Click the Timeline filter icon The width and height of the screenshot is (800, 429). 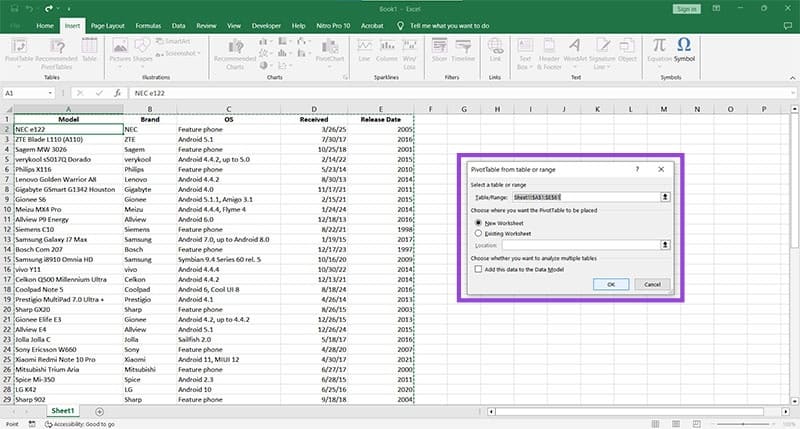pos(465,46)
